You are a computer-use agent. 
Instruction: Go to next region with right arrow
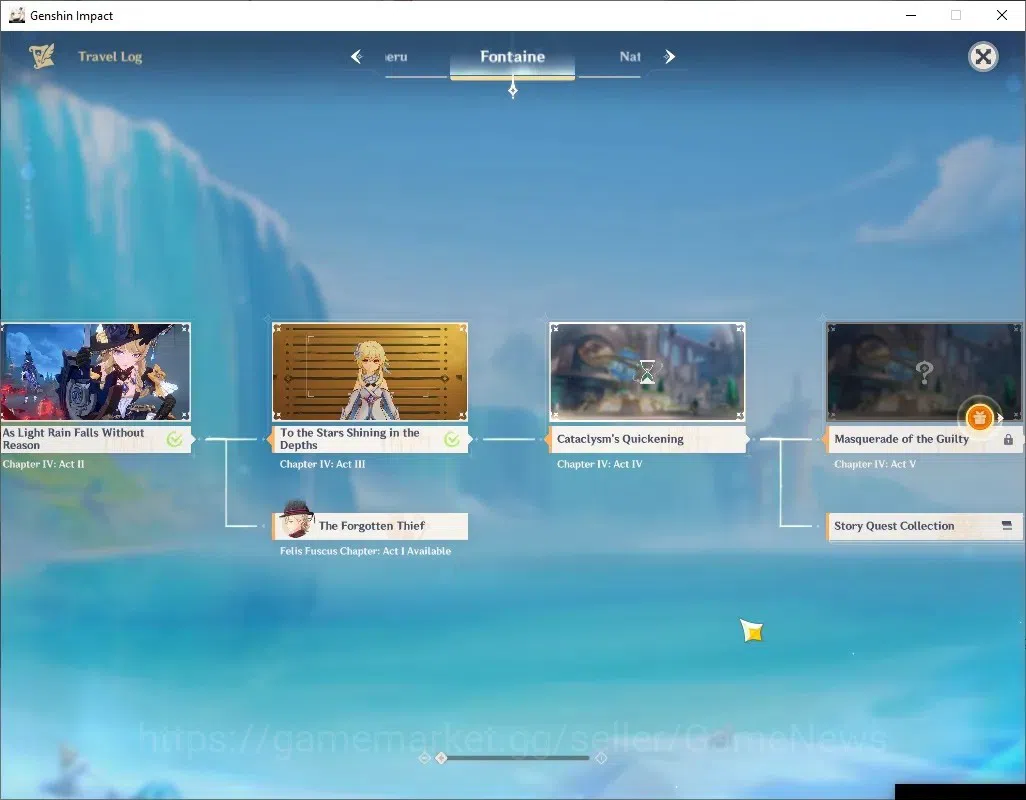(669, 56)
